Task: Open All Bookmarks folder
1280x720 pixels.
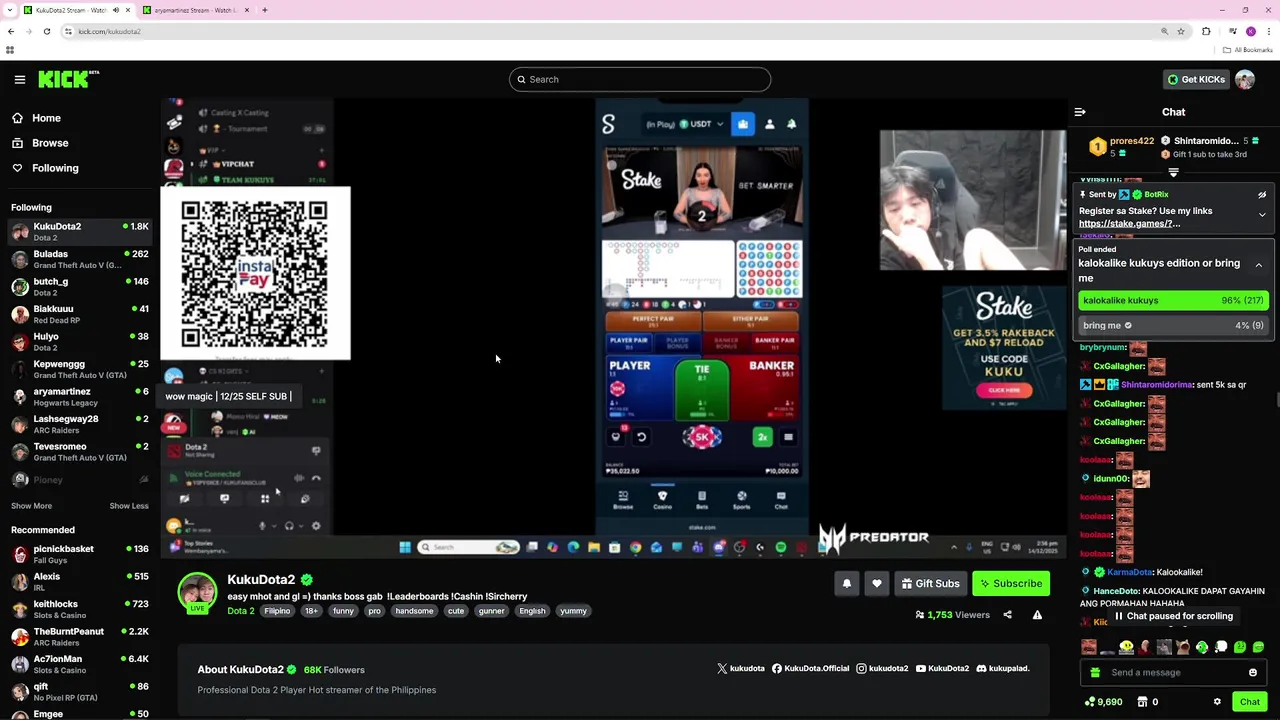Action: (1248, 50)
